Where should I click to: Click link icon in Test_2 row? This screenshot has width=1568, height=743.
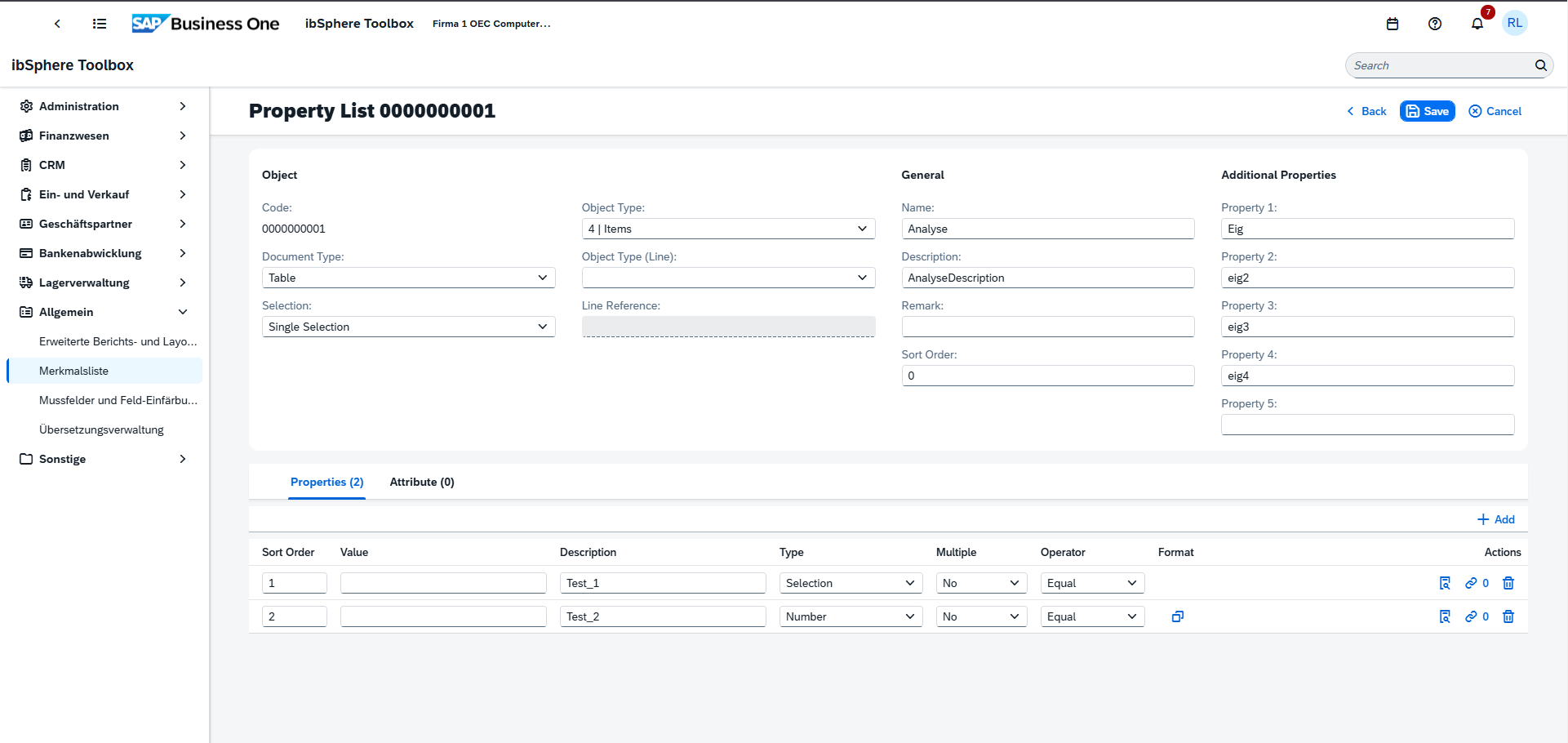pos(1471,616)
